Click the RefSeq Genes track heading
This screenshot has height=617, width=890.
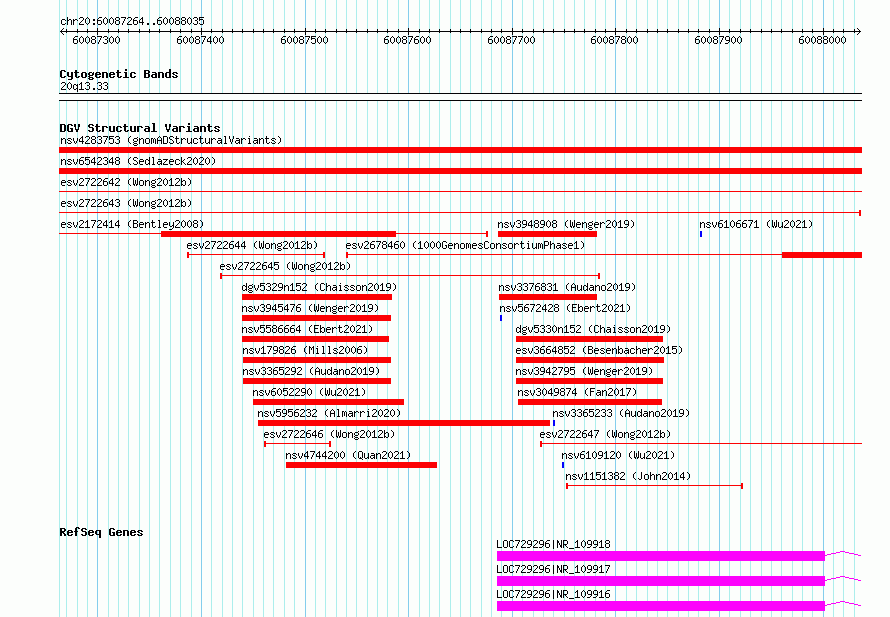click(101, 532)
